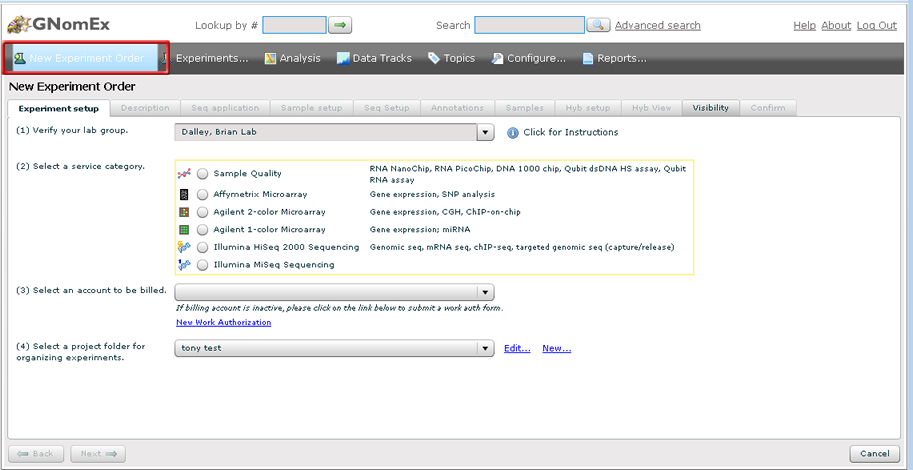Click the Configure tools icon
The width and height of the screenshot is (913, 470).
point(497,58)
